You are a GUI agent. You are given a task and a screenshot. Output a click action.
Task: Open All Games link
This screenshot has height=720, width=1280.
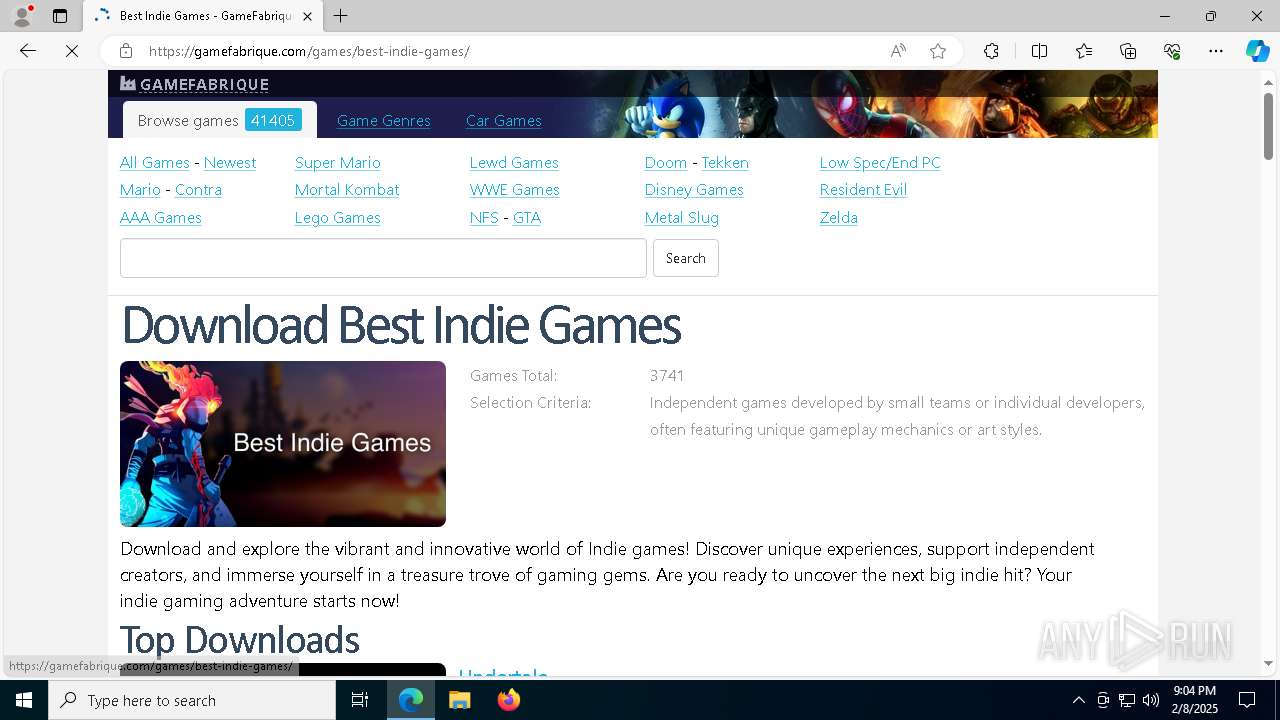[155, 162]
